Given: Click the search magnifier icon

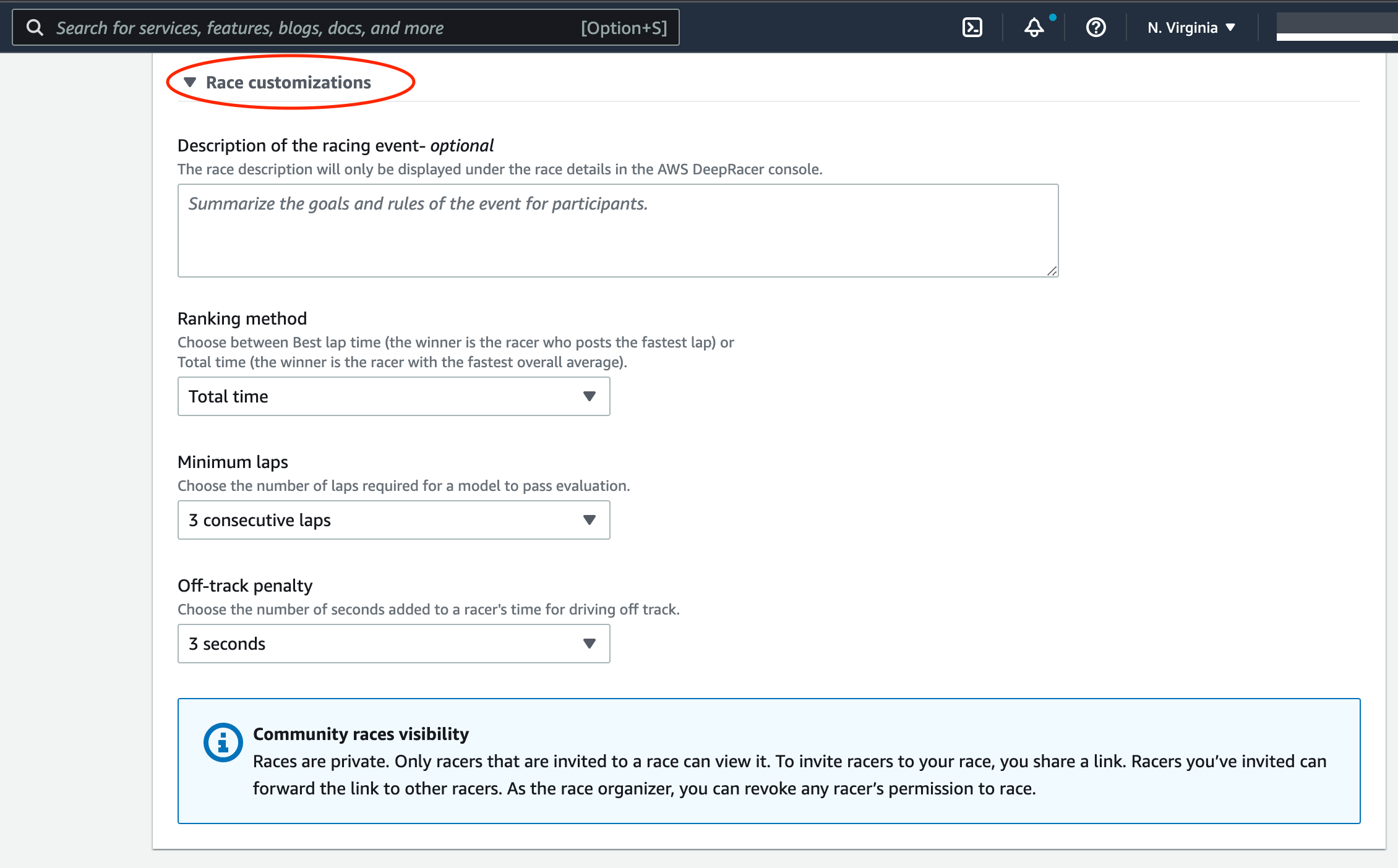Looking at the screenshot, I should [x=35, y=27].
